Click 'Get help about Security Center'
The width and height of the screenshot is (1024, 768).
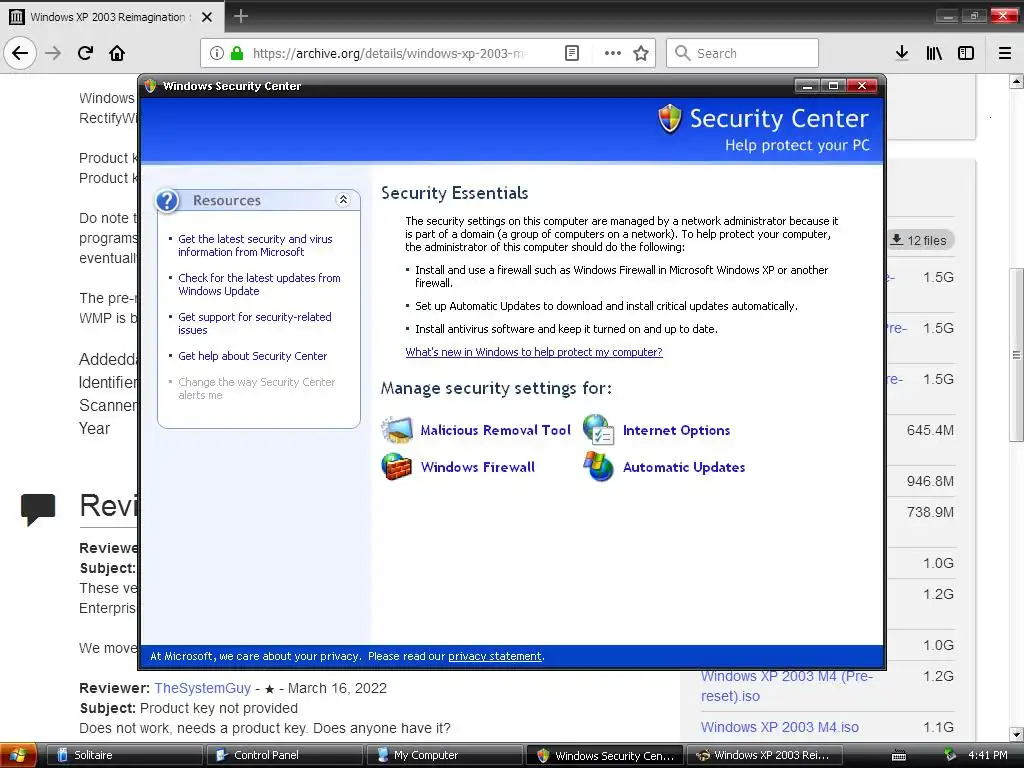coord(253,356)
